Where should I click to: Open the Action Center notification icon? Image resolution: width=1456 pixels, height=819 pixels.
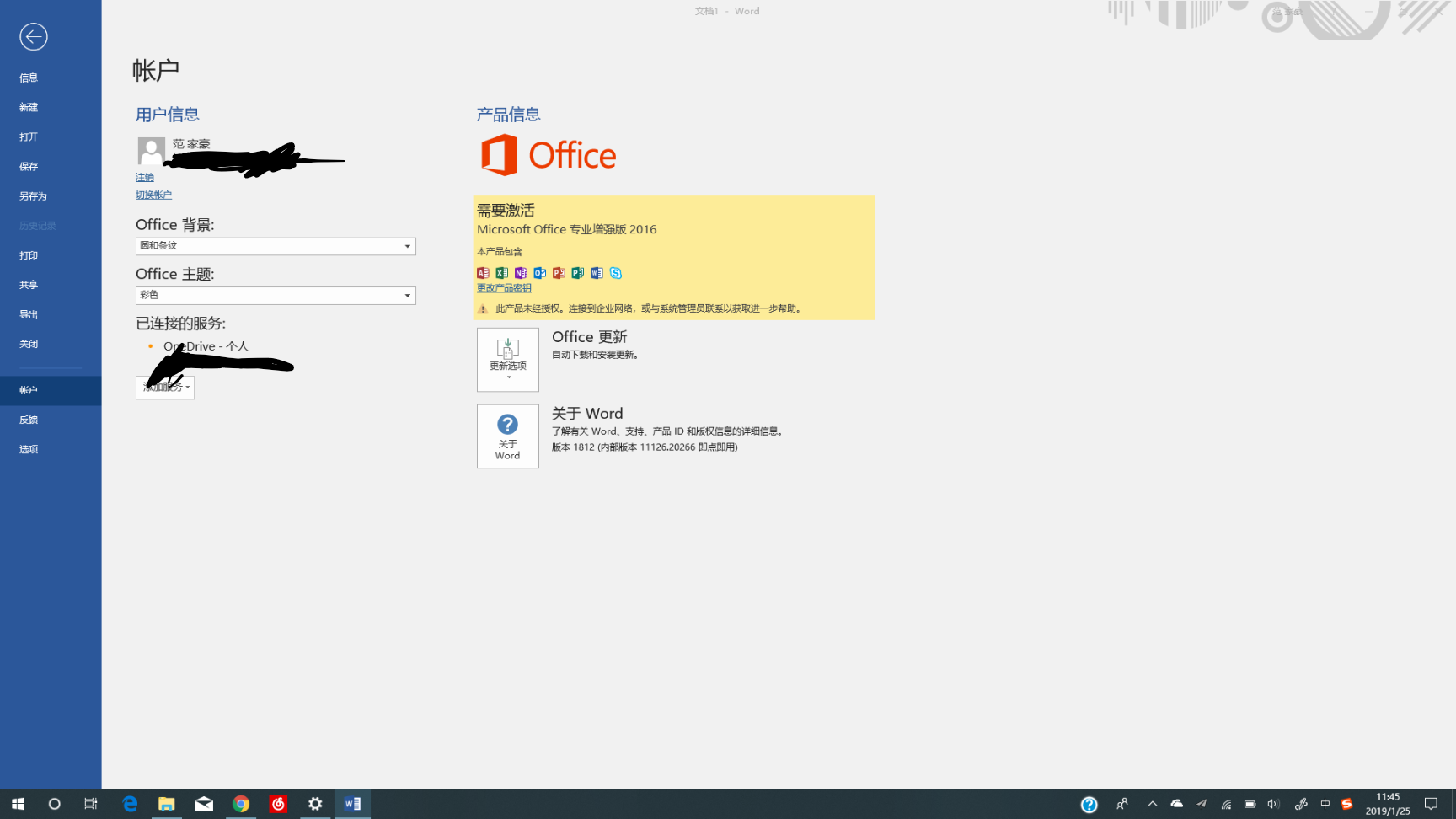point(1431,804)
